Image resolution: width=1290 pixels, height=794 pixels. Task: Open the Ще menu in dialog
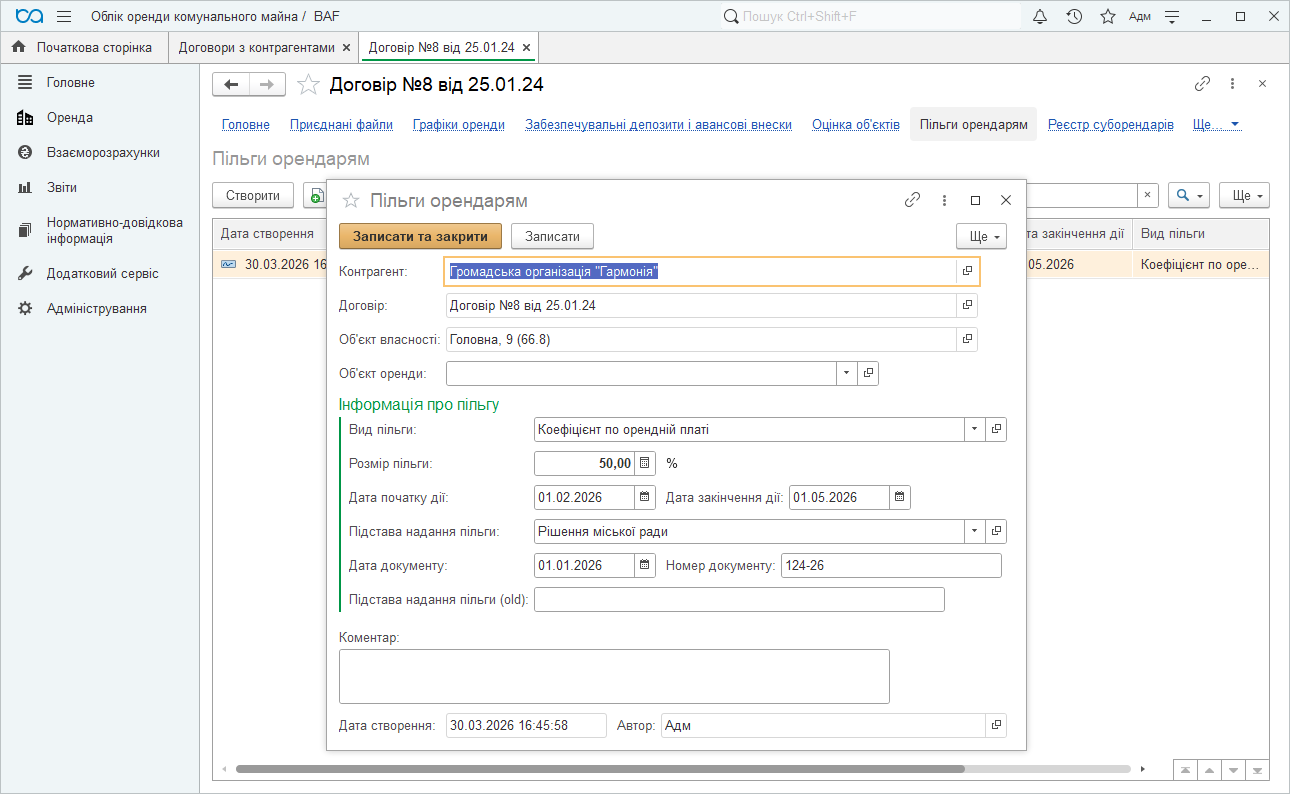980,236
